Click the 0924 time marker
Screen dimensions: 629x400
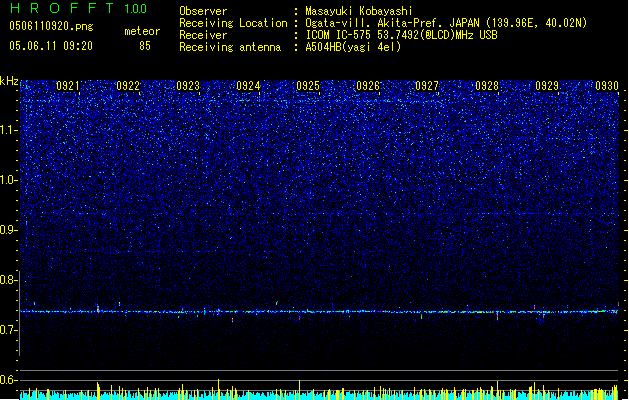(248, 85)
